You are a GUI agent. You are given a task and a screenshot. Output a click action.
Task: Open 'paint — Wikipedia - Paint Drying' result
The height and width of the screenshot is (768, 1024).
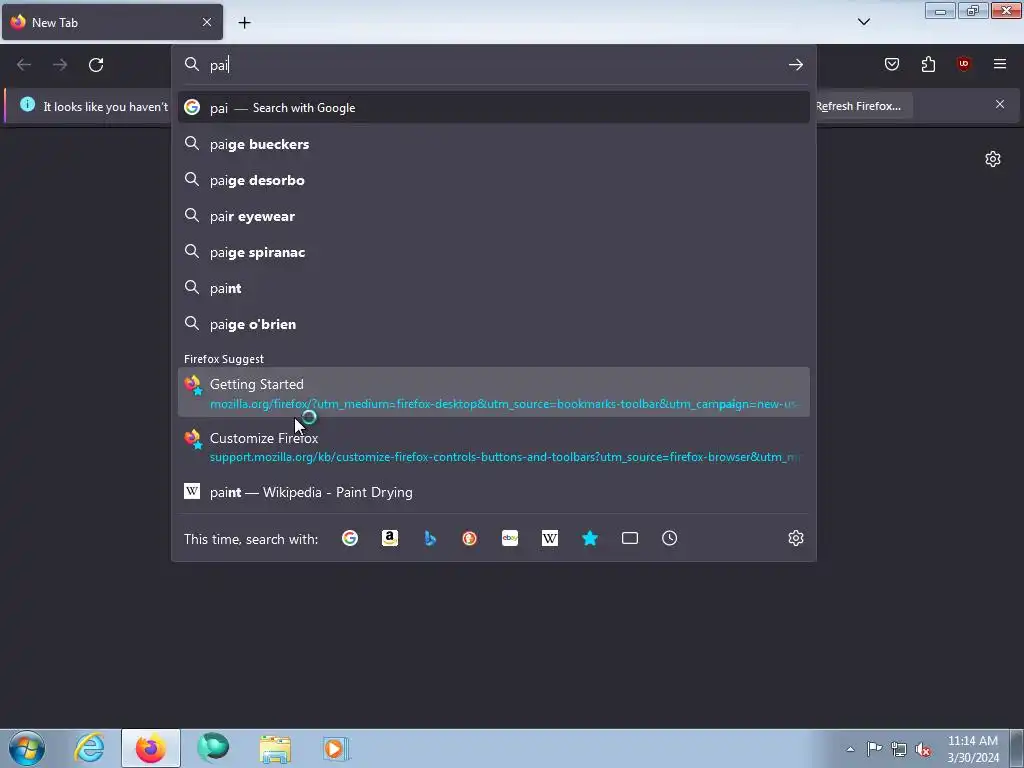click(494, 492)
